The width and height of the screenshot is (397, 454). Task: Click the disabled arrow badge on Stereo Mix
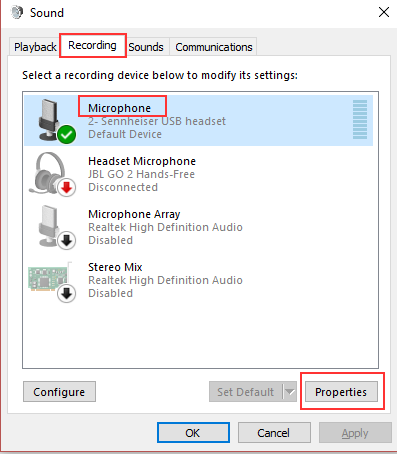67,294
